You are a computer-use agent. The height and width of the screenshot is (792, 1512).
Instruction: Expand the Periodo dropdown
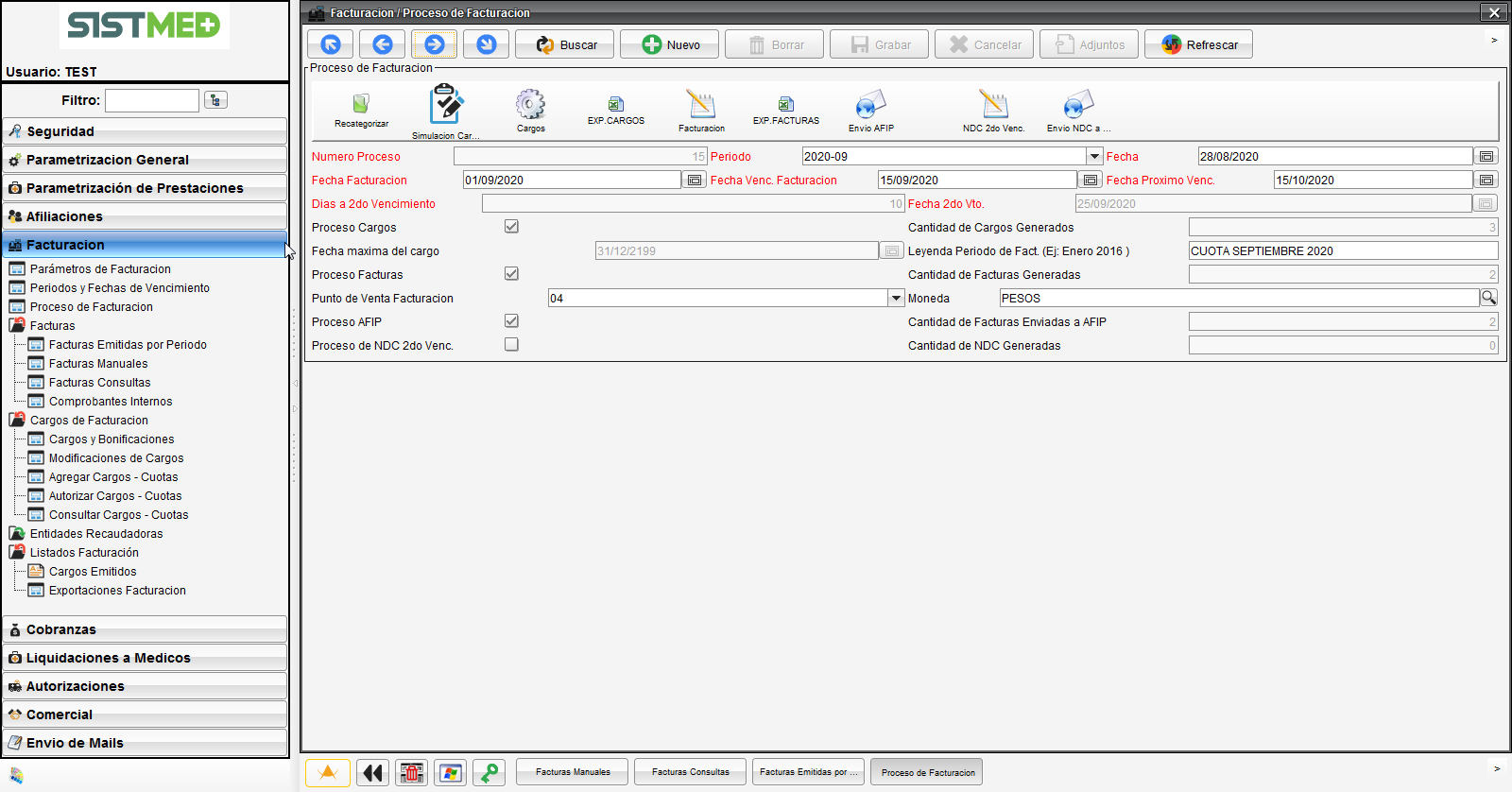(1094, 157)
